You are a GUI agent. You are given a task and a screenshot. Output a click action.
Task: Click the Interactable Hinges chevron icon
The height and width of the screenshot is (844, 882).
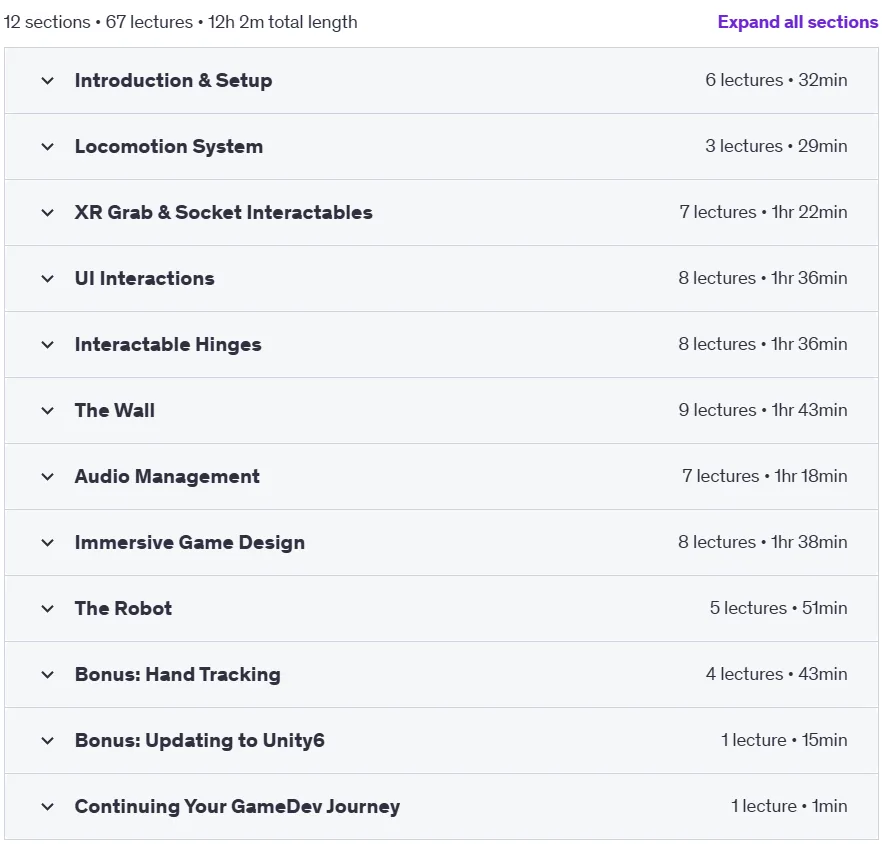[48, 345]
